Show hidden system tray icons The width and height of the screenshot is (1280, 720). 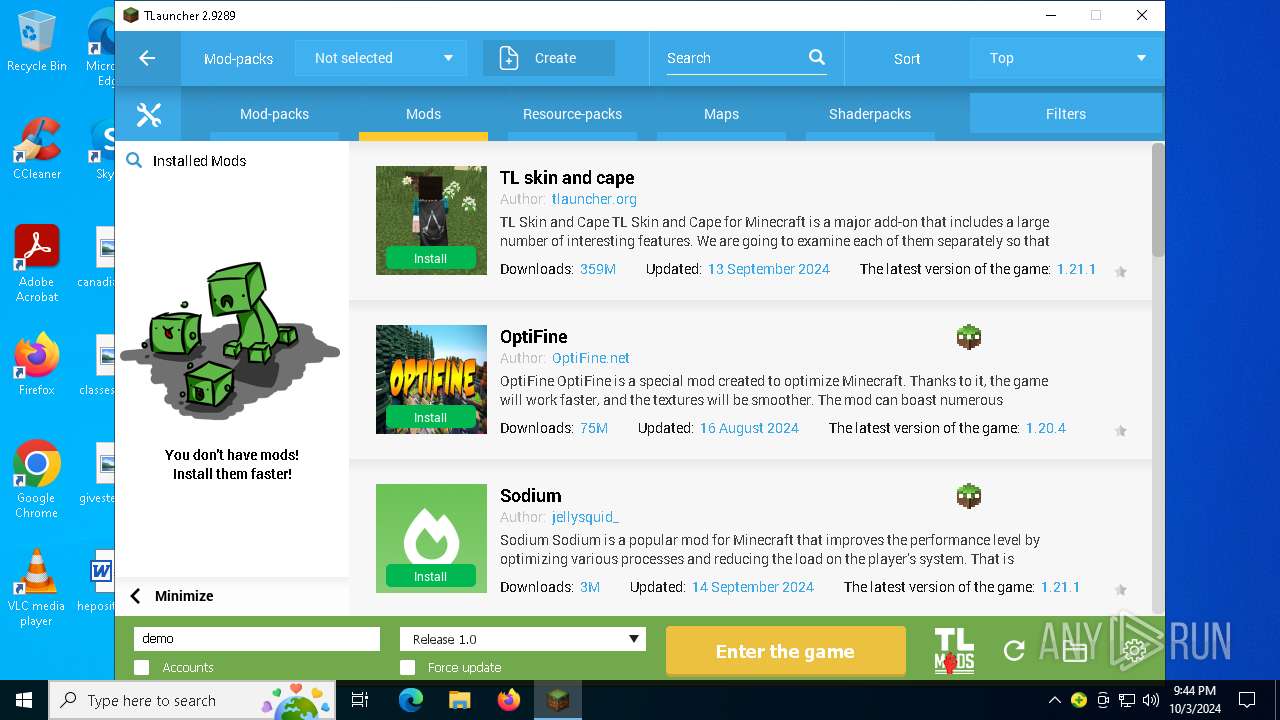1054,700
